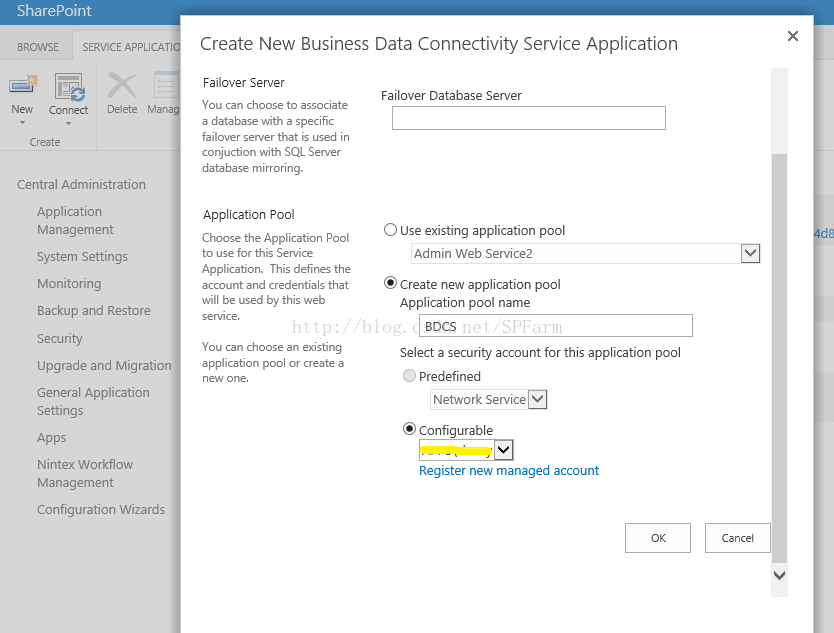Select the Predefined security account radio
This screenshot has height=633, width=834.
409,376
